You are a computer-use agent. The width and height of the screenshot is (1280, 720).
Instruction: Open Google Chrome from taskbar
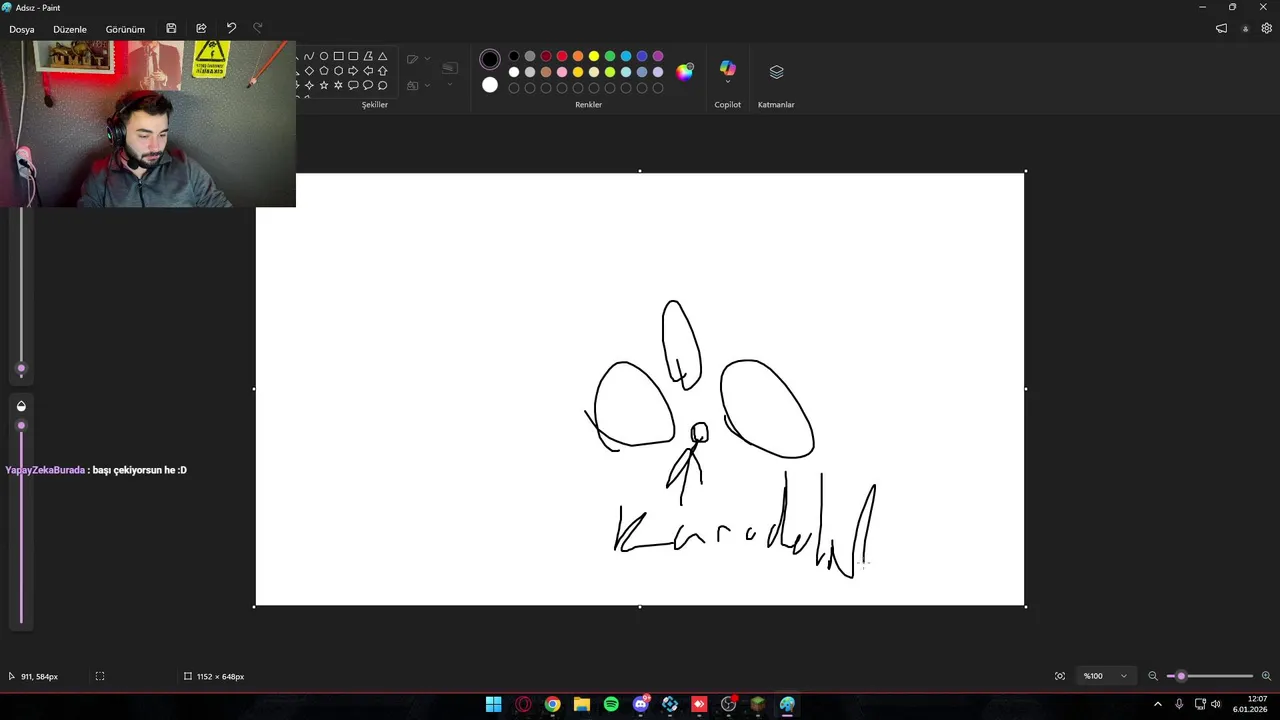pos(552,704)
